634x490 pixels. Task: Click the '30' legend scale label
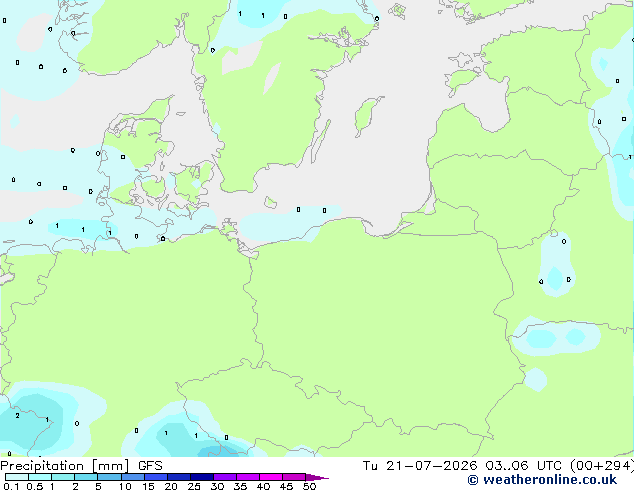coord(217,486)
